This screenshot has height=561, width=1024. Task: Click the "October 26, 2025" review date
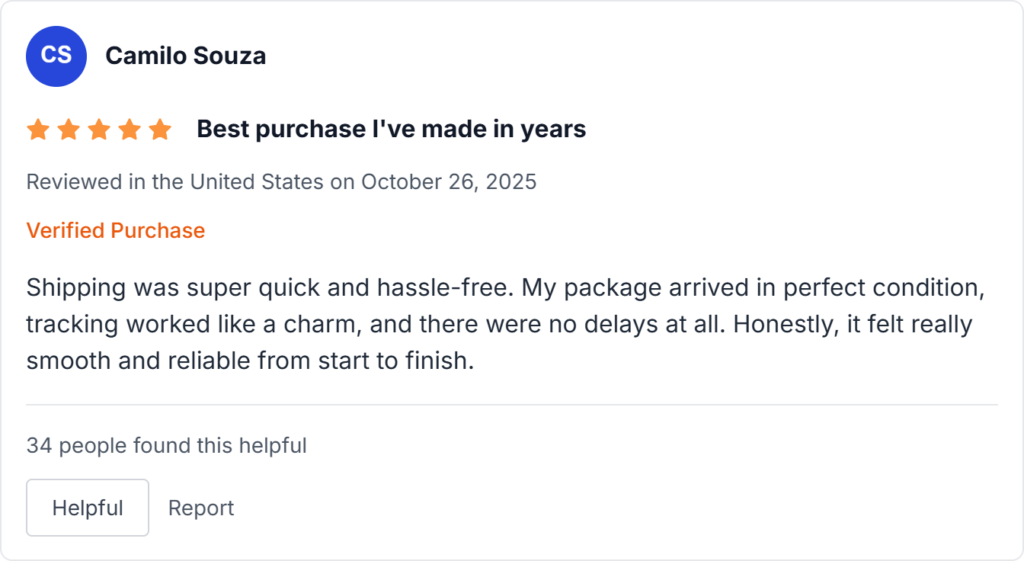(x=448, y=182)
